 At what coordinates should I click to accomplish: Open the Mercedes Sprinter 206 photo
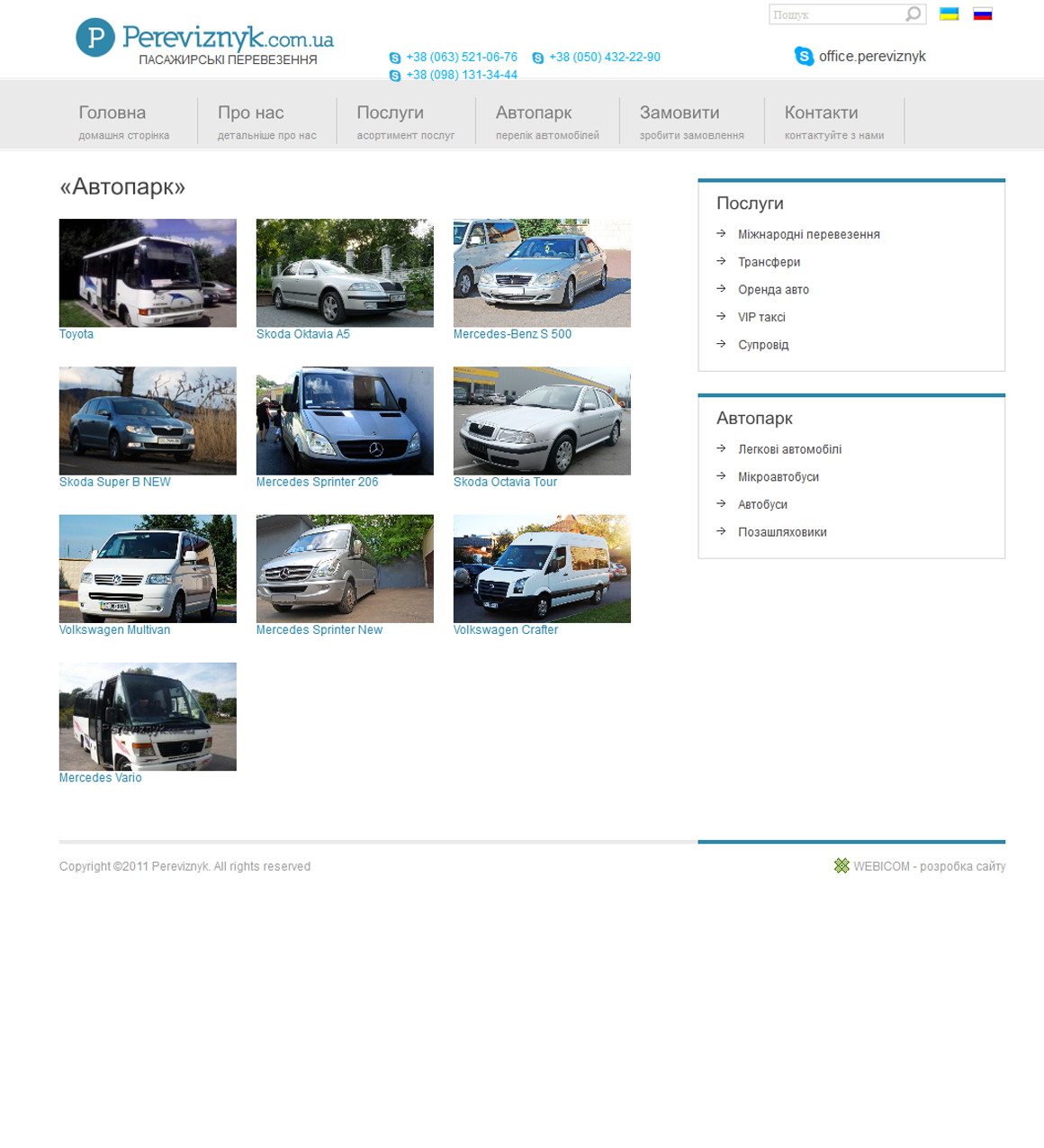[x=345, y=420]
